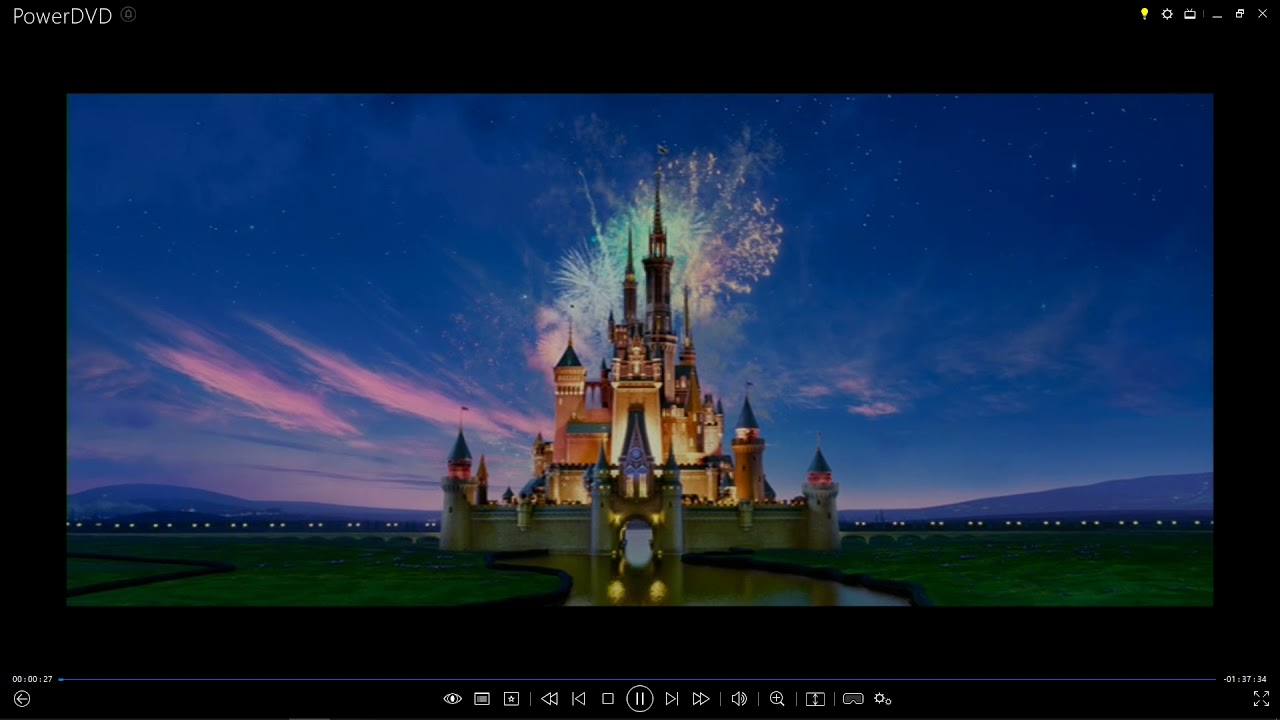
Task: Skip to the next chapter
Action: (672, 699)
